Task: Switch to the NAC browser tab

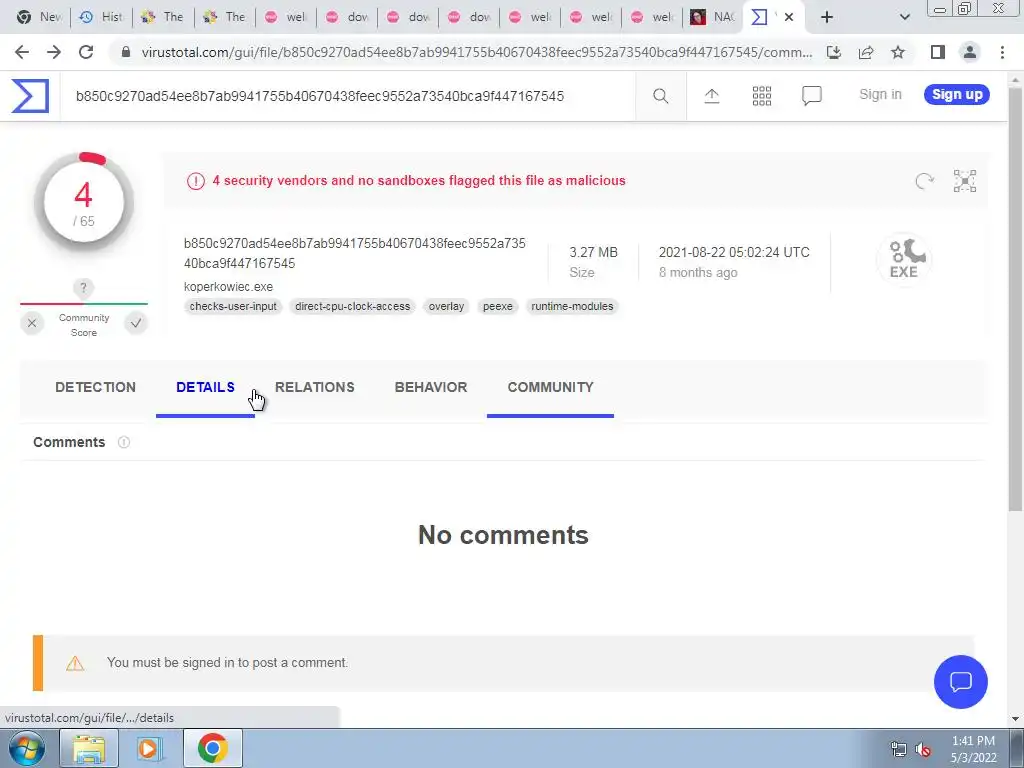Action: tap(713, 18)
